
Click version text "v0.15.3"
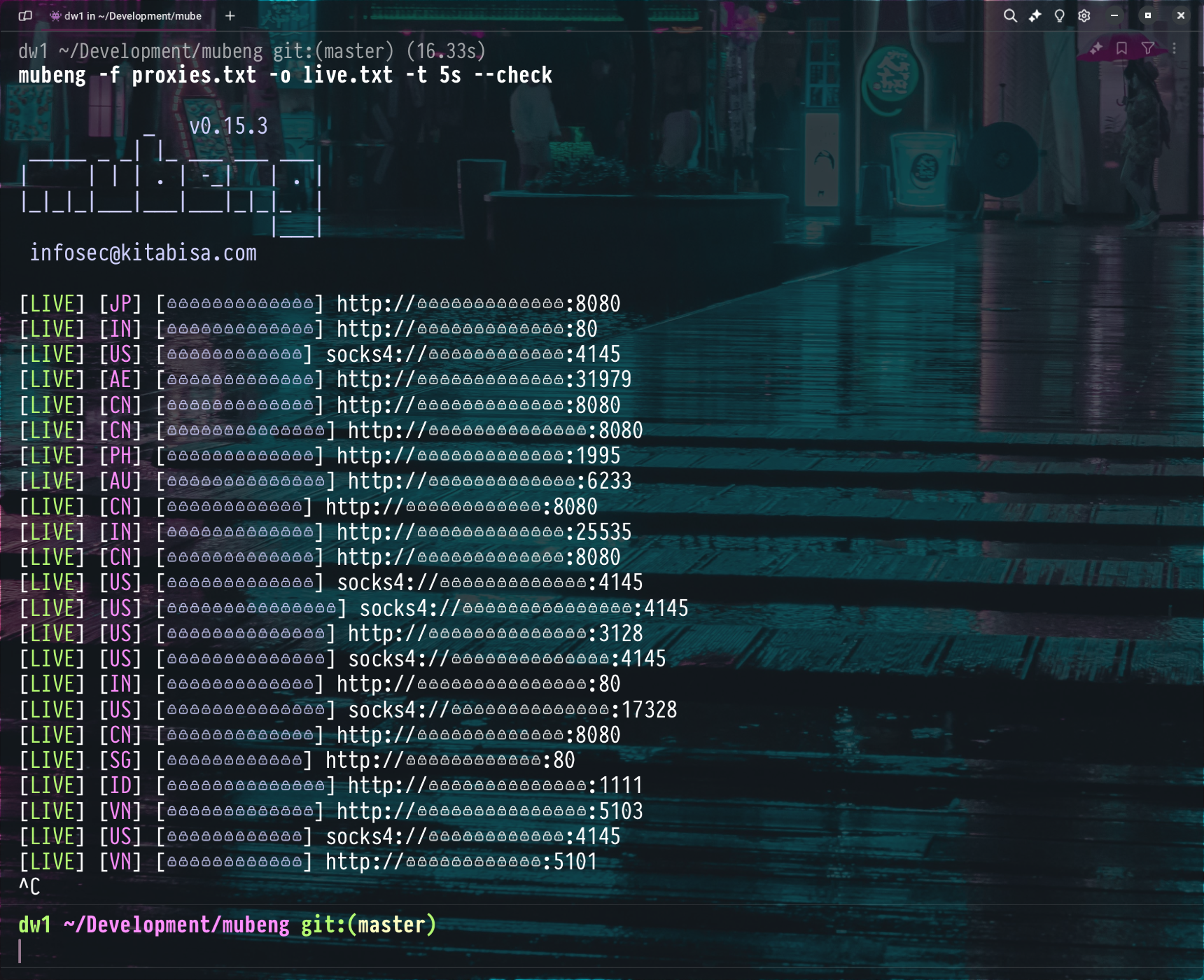click(228, 126)
